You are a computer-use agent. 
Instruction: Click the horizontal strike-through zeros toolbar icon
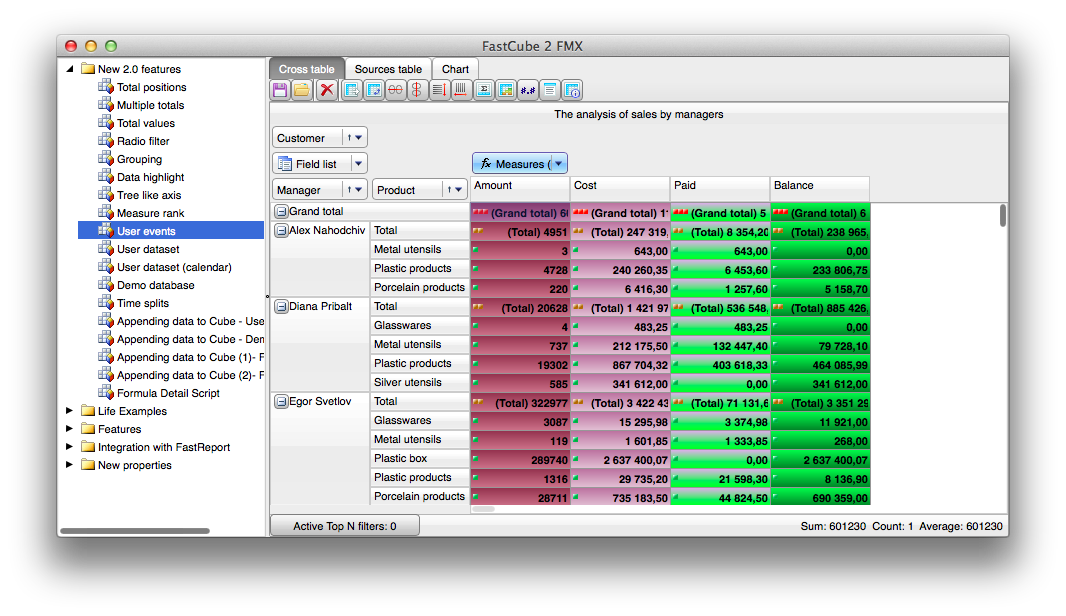395,90
